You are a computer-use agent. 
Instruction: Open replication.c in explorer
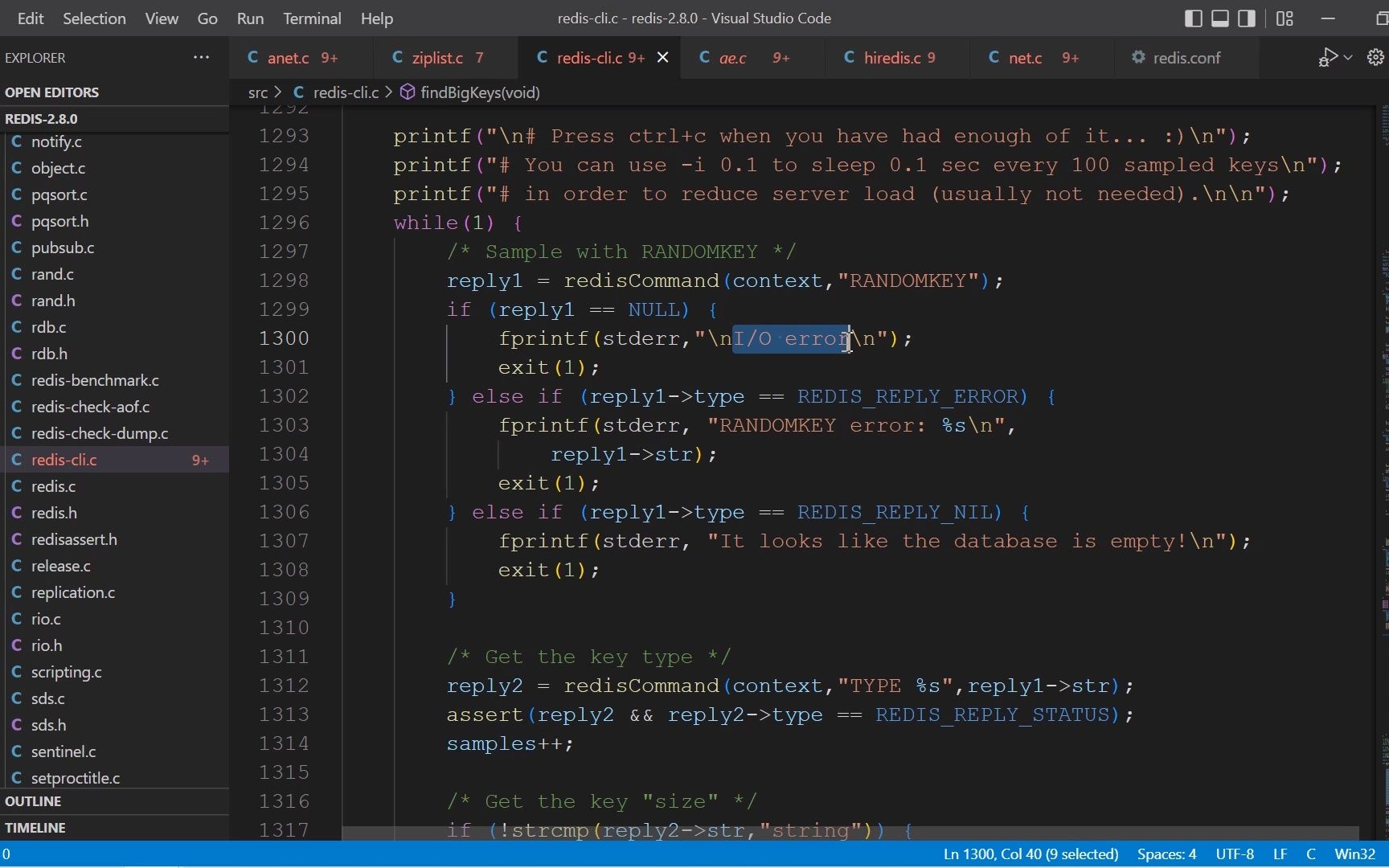pyautogui.click(x=114, y=592)
